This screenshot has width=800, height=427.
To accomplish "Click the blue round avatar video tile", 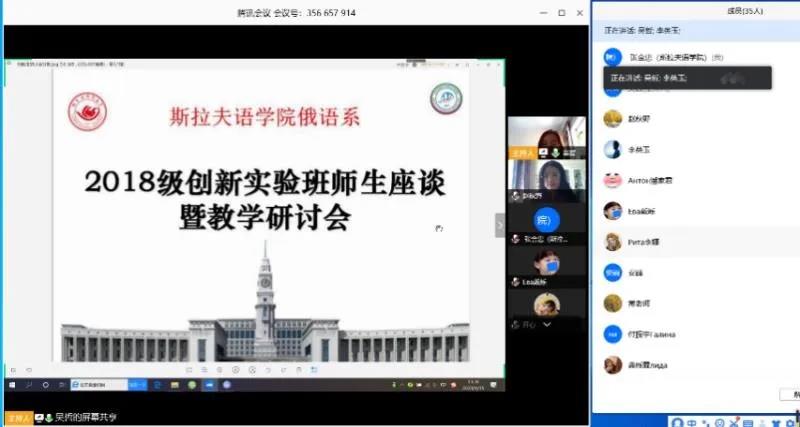I will 545,218.
